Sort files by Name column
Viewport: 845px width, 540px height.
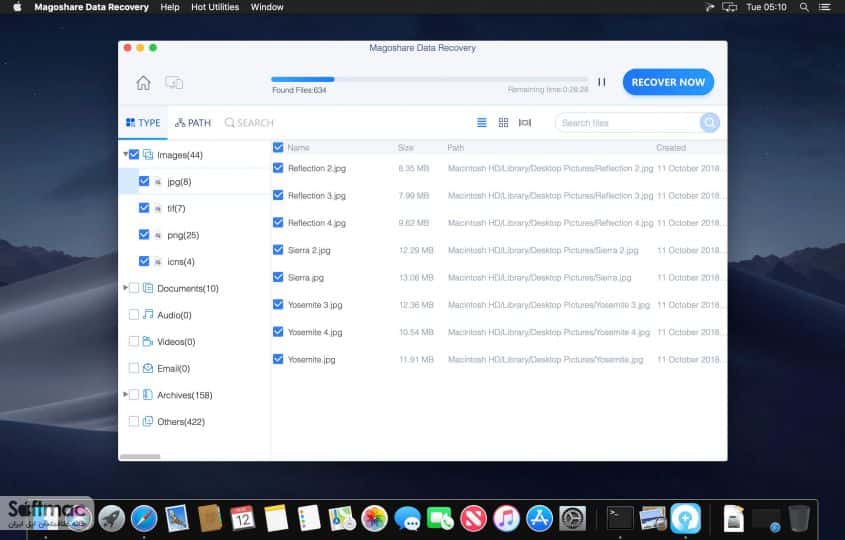click(x=298, y=148)
